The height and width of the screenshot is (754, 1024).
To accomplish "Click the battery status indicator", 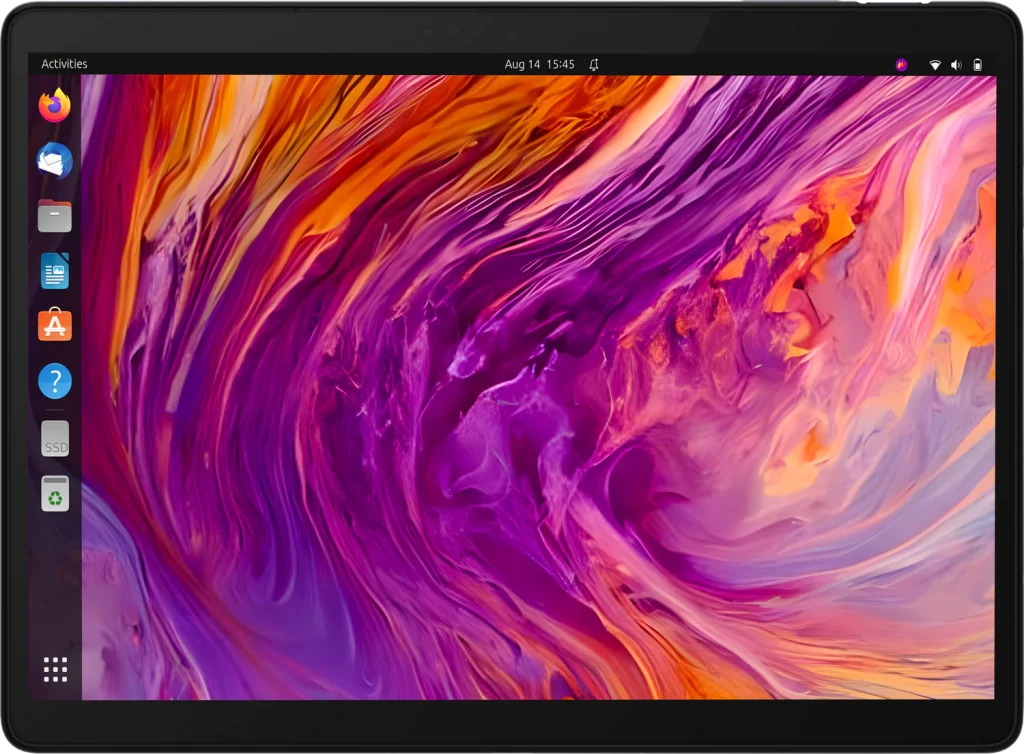I will click(978, 64).
